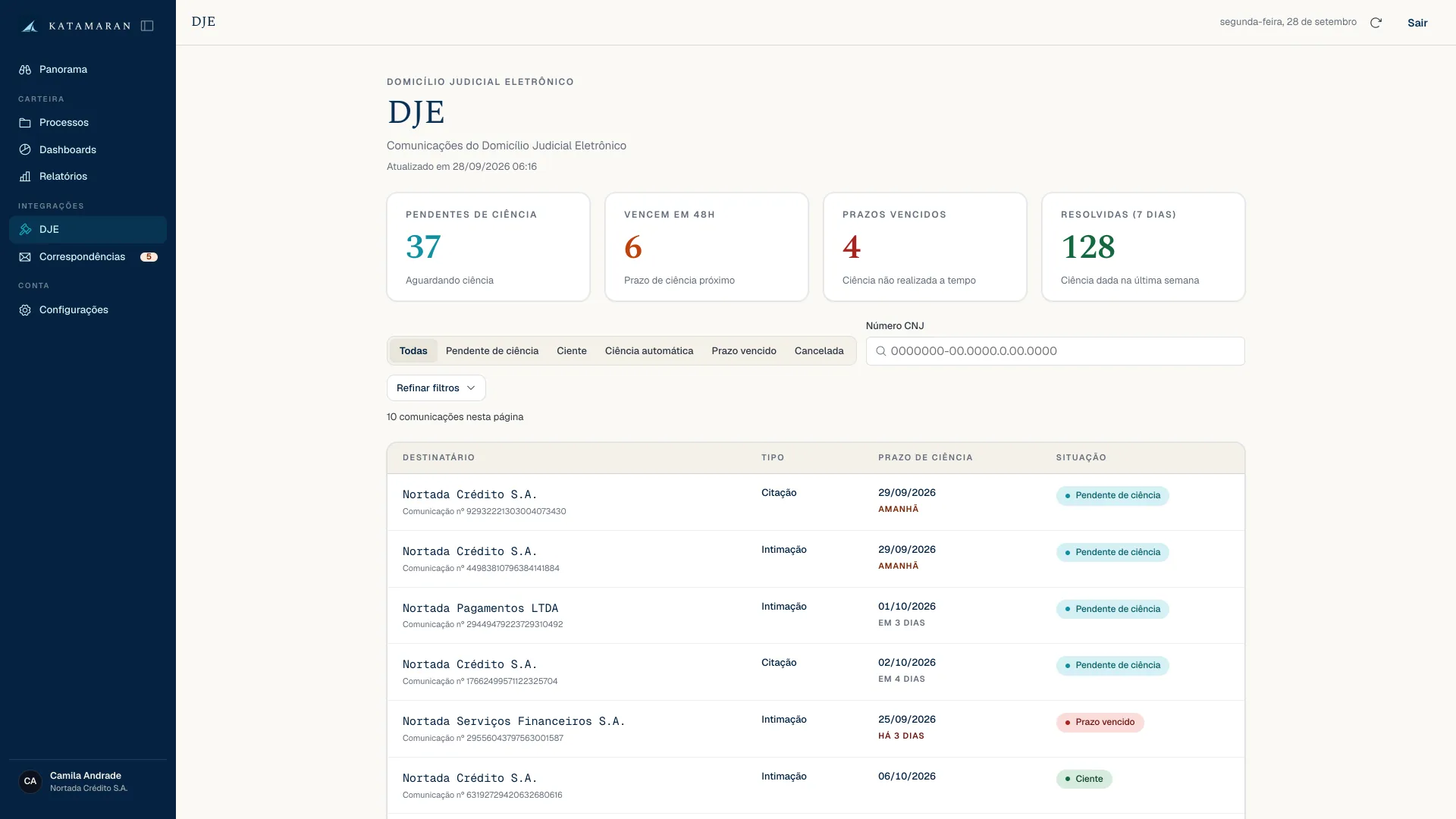Open Relatórios bar-chart icon

coord(25,177)
